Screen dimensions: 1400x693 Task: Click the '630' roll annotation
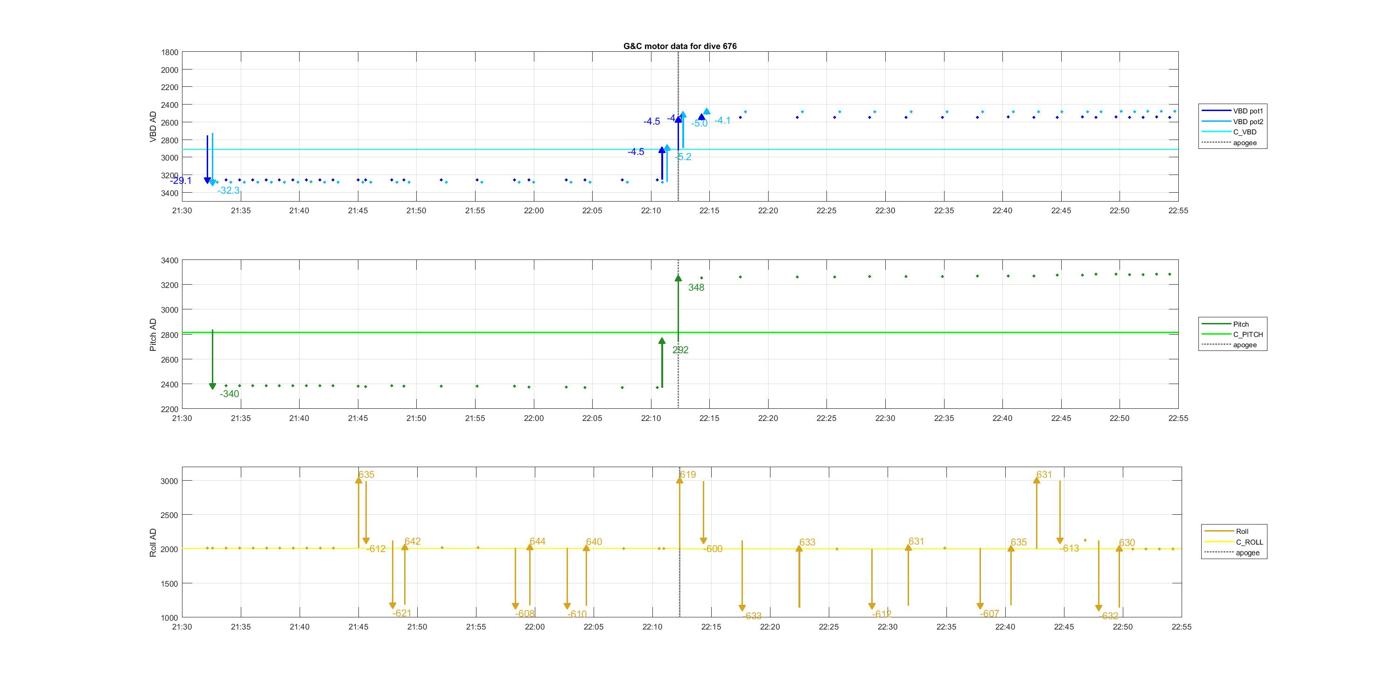click(1127, 543)
